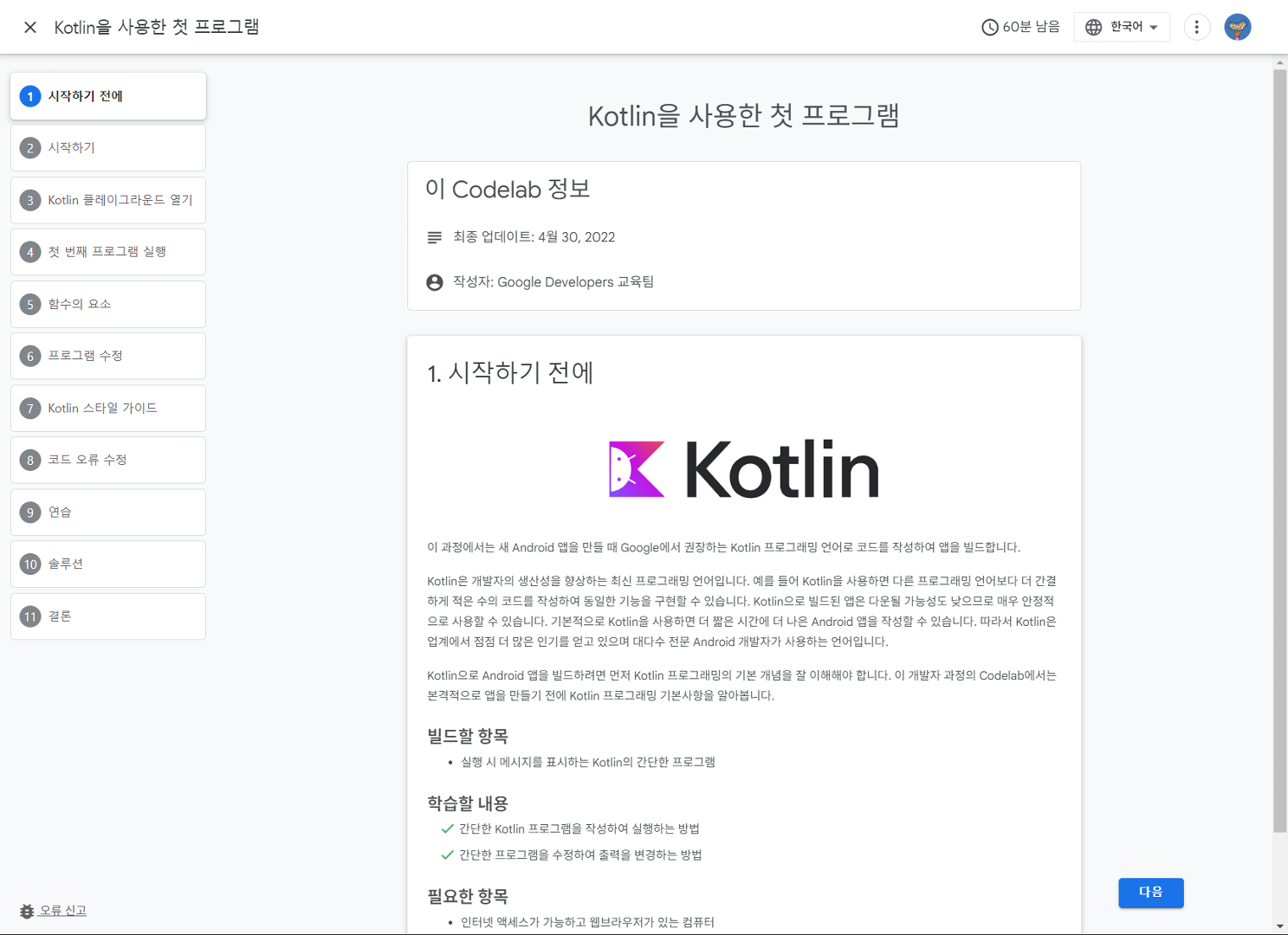Click the clock icon beside 60분 남음
This screenshot has width=1288, height=935.
click(989, 28)
